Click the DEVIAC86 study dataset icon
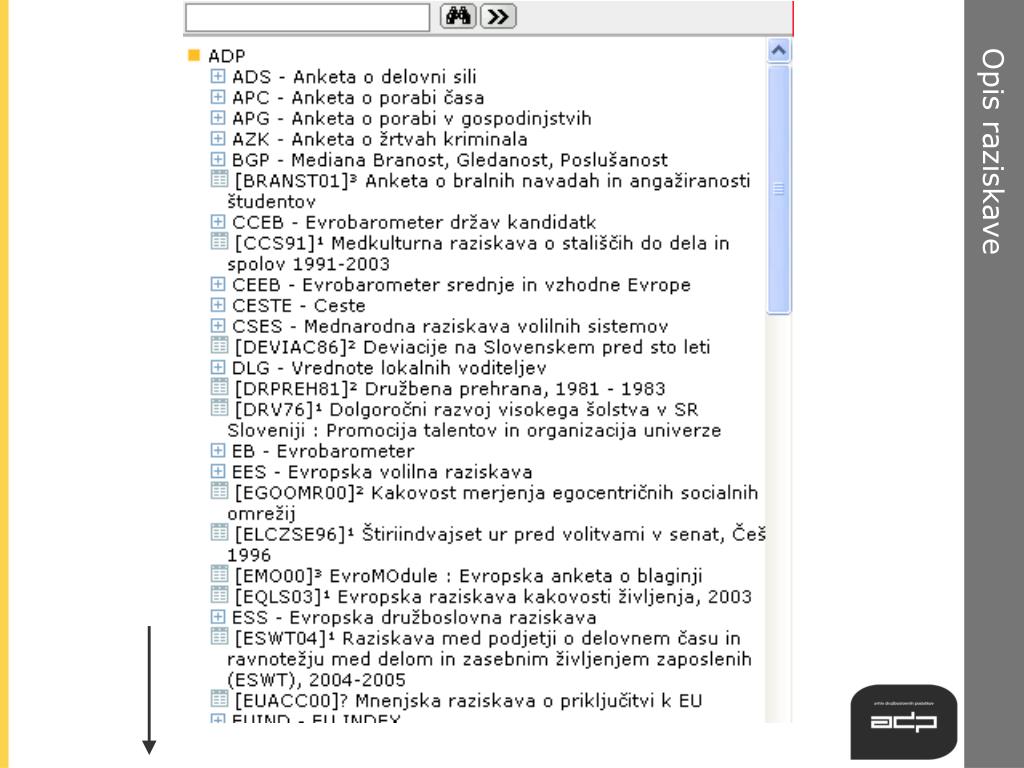1024x768 pixels. click(x=219, y=345)
